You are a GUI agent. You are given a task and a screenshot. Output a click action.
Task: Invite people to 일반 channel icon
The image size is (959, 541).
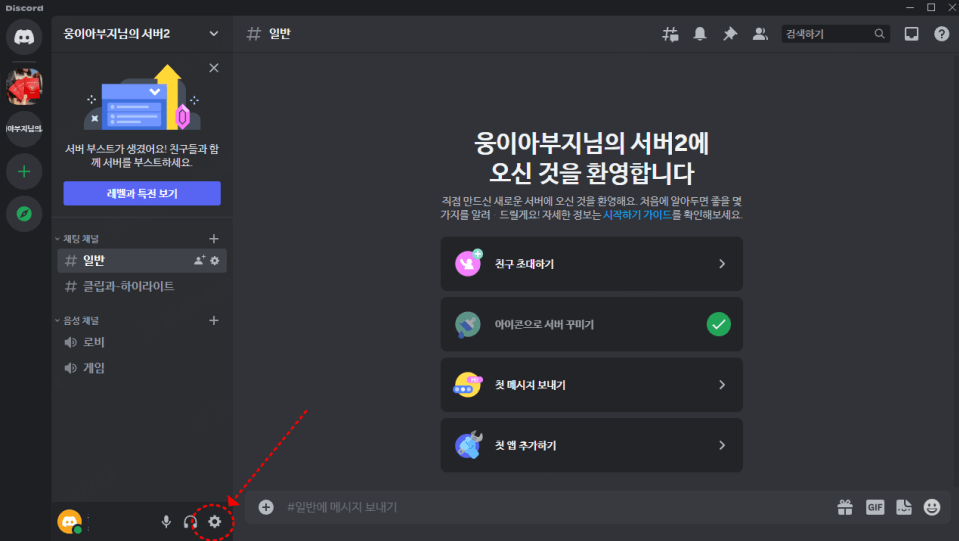199,260
